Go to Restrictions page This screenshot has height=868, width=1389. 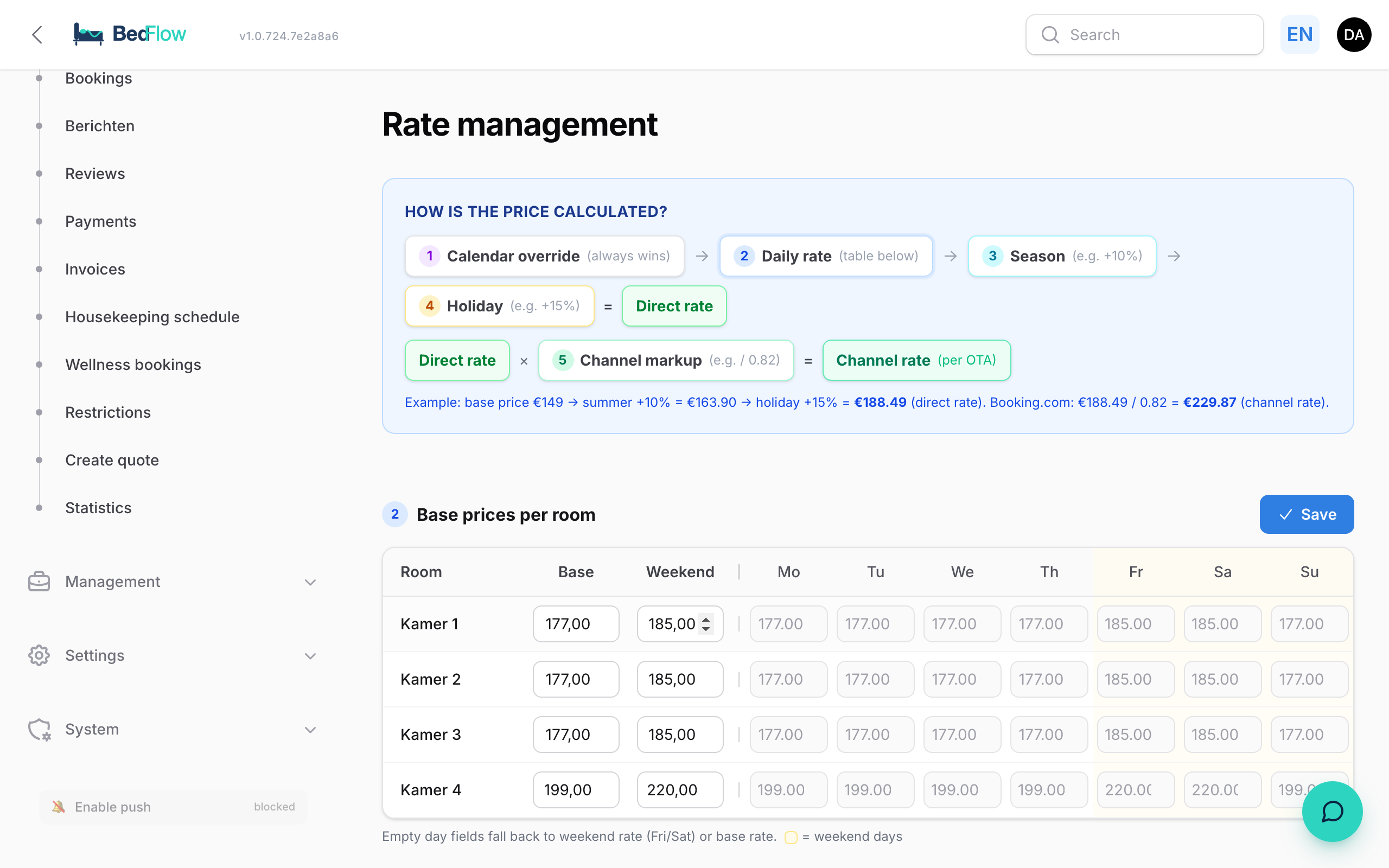pyautogui.click(x=108, y=412)
